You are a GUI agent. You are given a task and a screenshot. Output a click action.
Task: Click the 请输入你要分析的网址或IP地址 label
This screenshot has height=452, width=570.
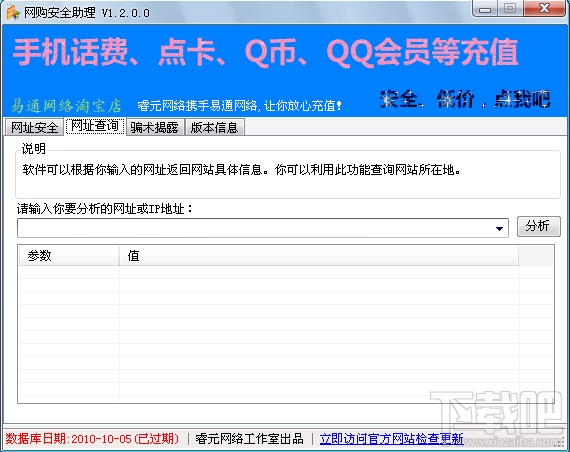tap(105, 209)
